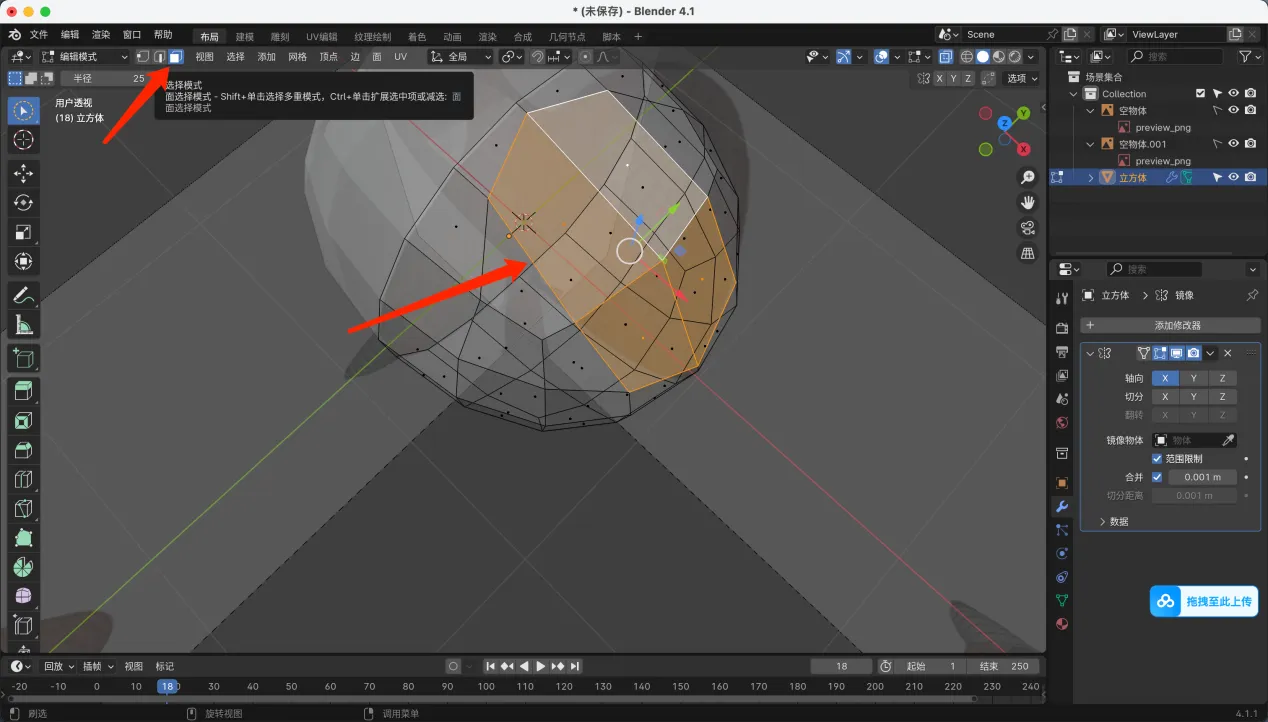Click the eyedropper for mirror object
The image size is (1268, 722).
(1229, 440)
